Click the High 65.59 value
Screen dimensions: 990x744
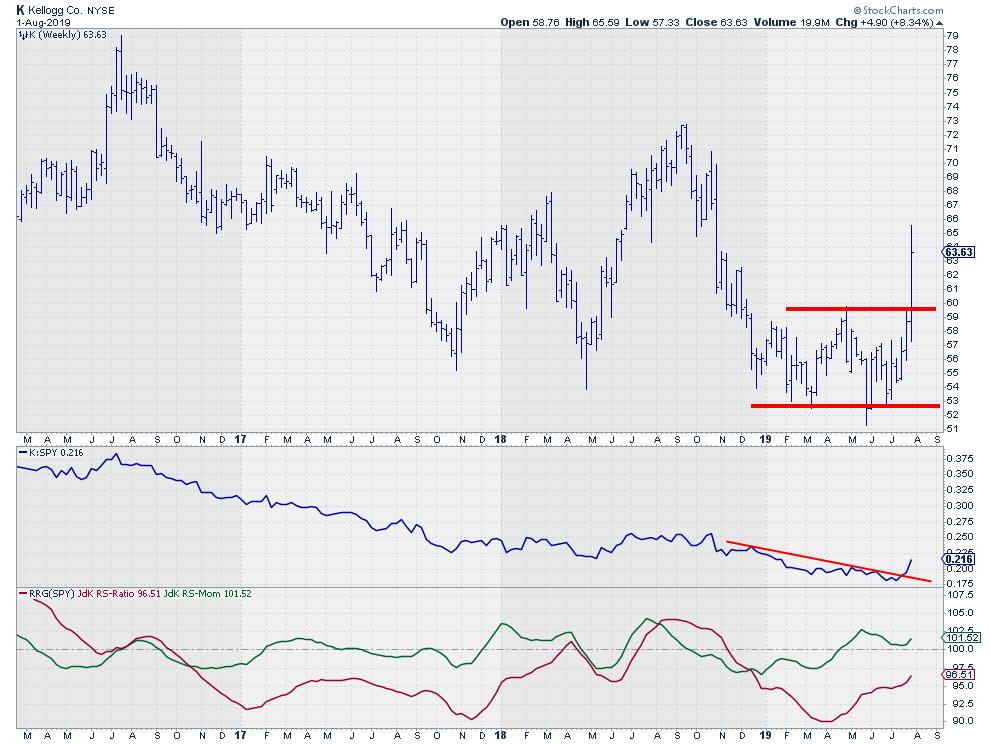[593, 22]
